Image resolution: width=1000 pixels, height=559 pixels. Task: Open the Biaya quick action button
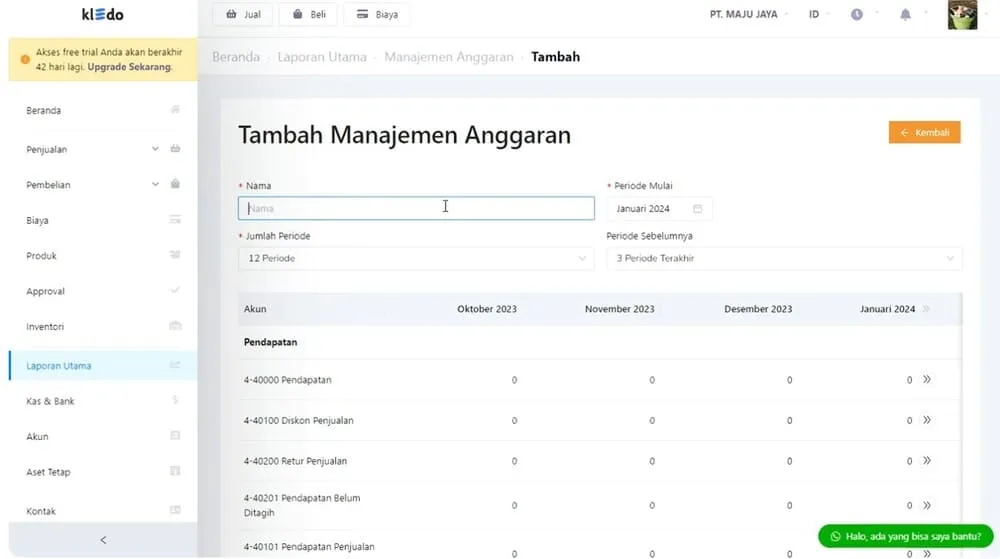pyautogui.click(x=376, y=14)
